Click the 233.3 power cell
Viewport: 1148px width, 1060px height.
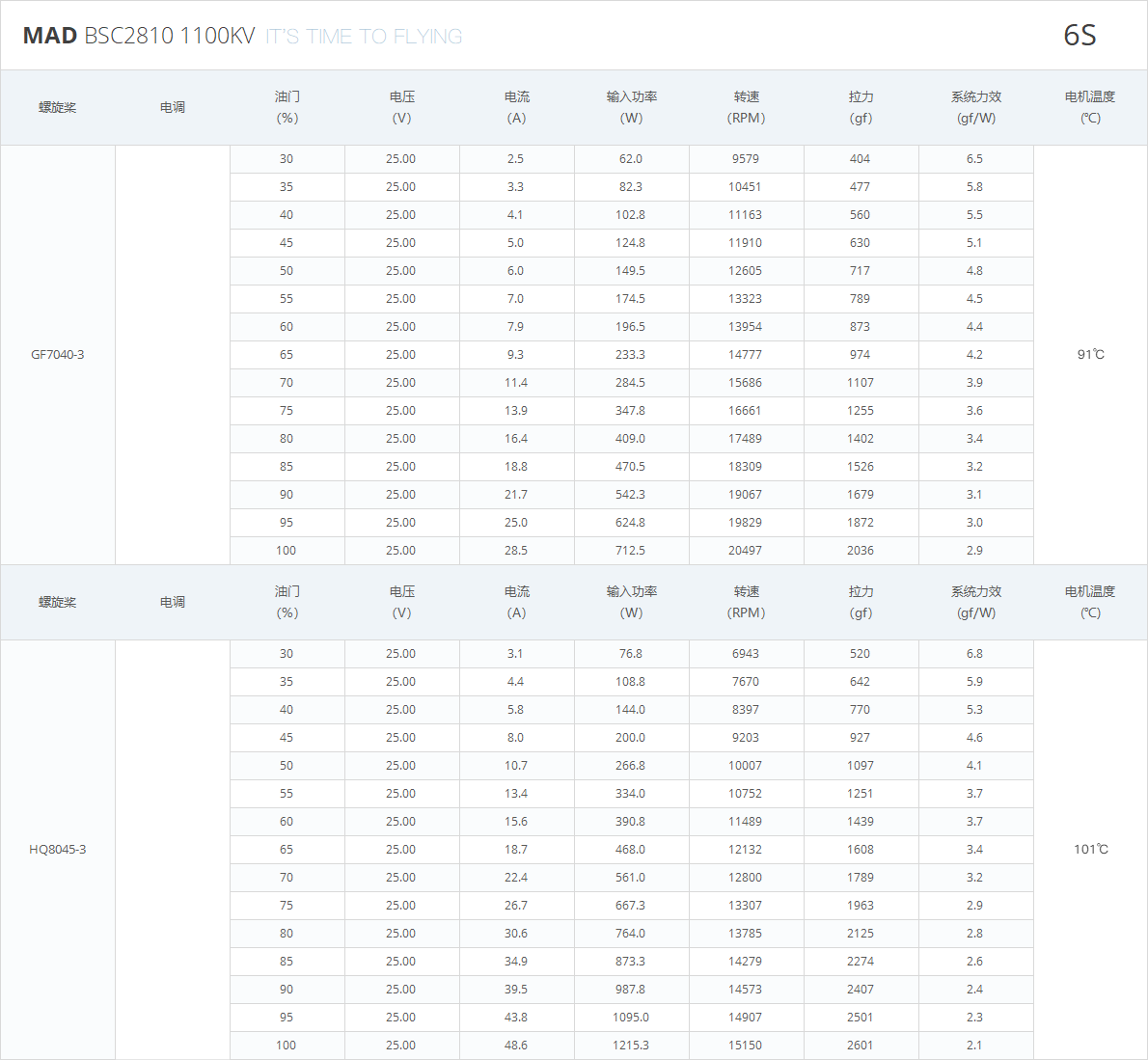point(630,354)
